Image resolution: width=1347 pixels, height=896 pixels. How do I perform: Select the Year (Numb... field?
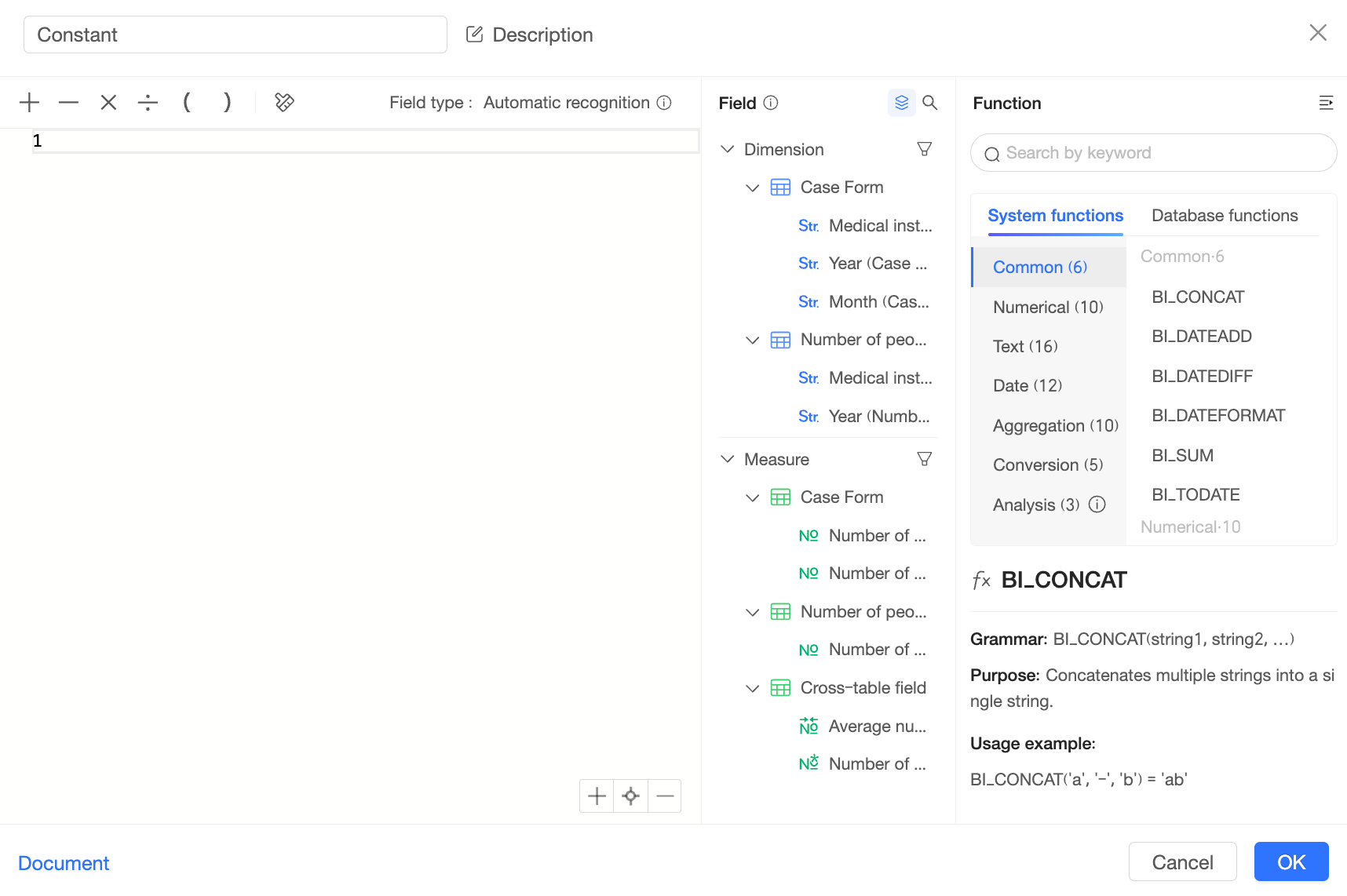865,417
